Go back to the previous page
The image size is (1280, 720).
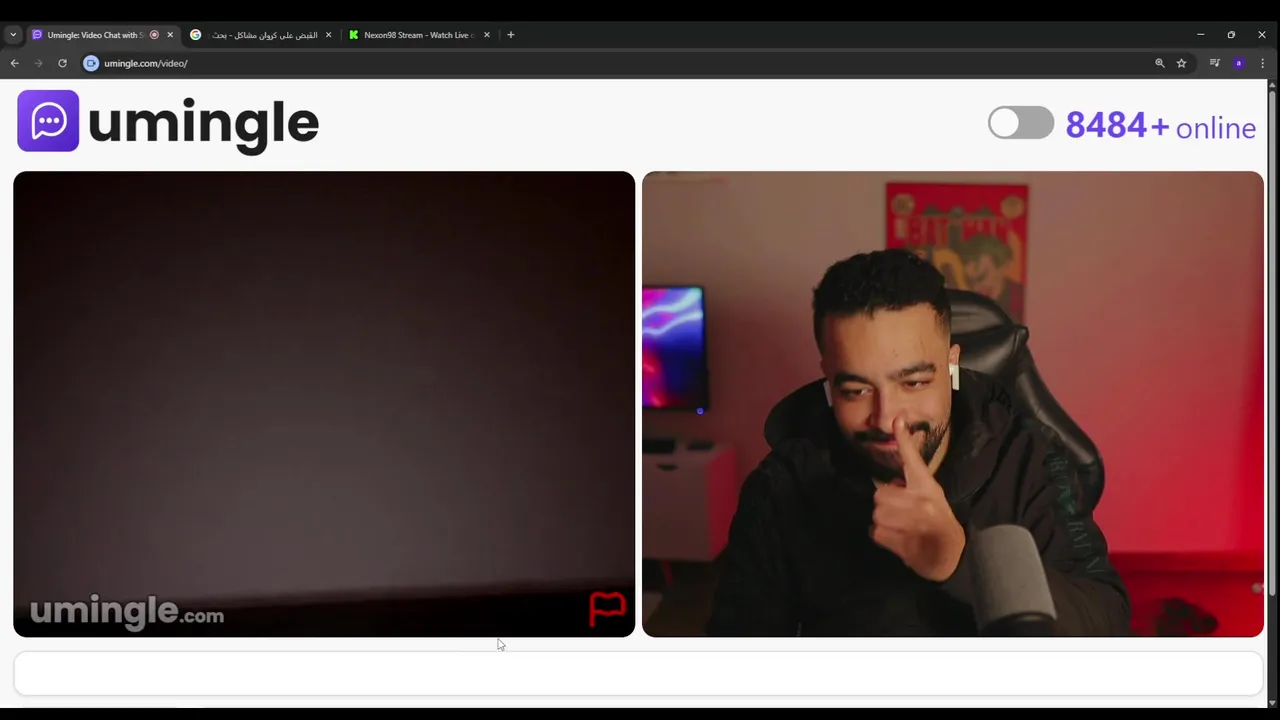tap(14, 63)
